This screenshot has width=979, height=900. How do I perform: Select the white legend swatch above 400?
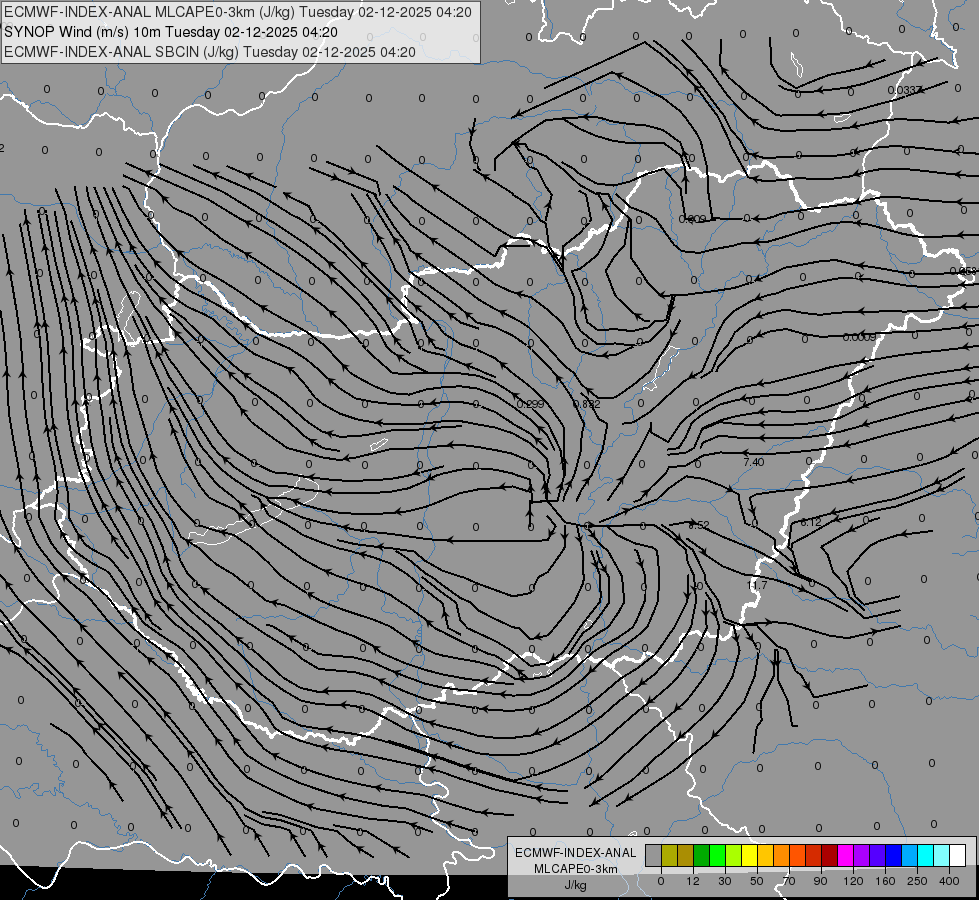tap(958, 856)
